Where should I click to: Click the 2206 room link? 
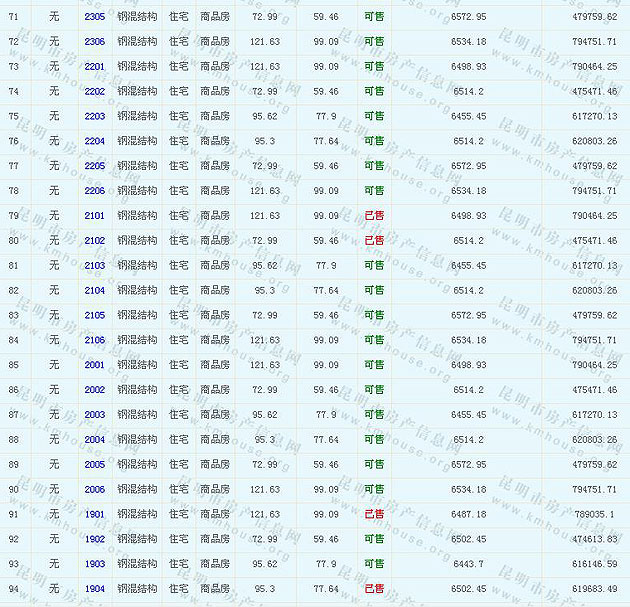(94, 191)
